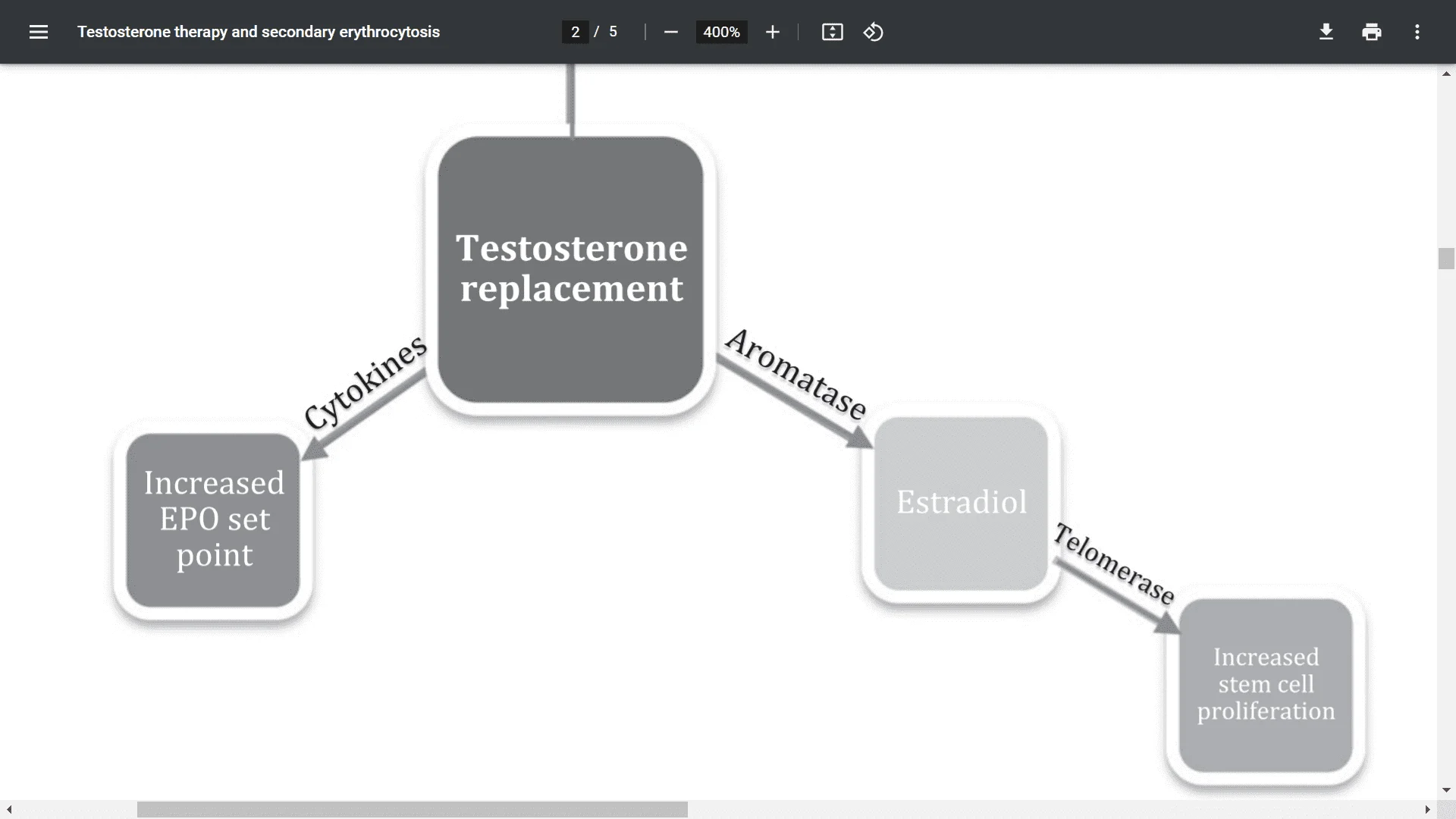The height and width of the screenshot is (819, 1456).
Task: Click the total page count '5'
Action: click(x=613, y=32)
